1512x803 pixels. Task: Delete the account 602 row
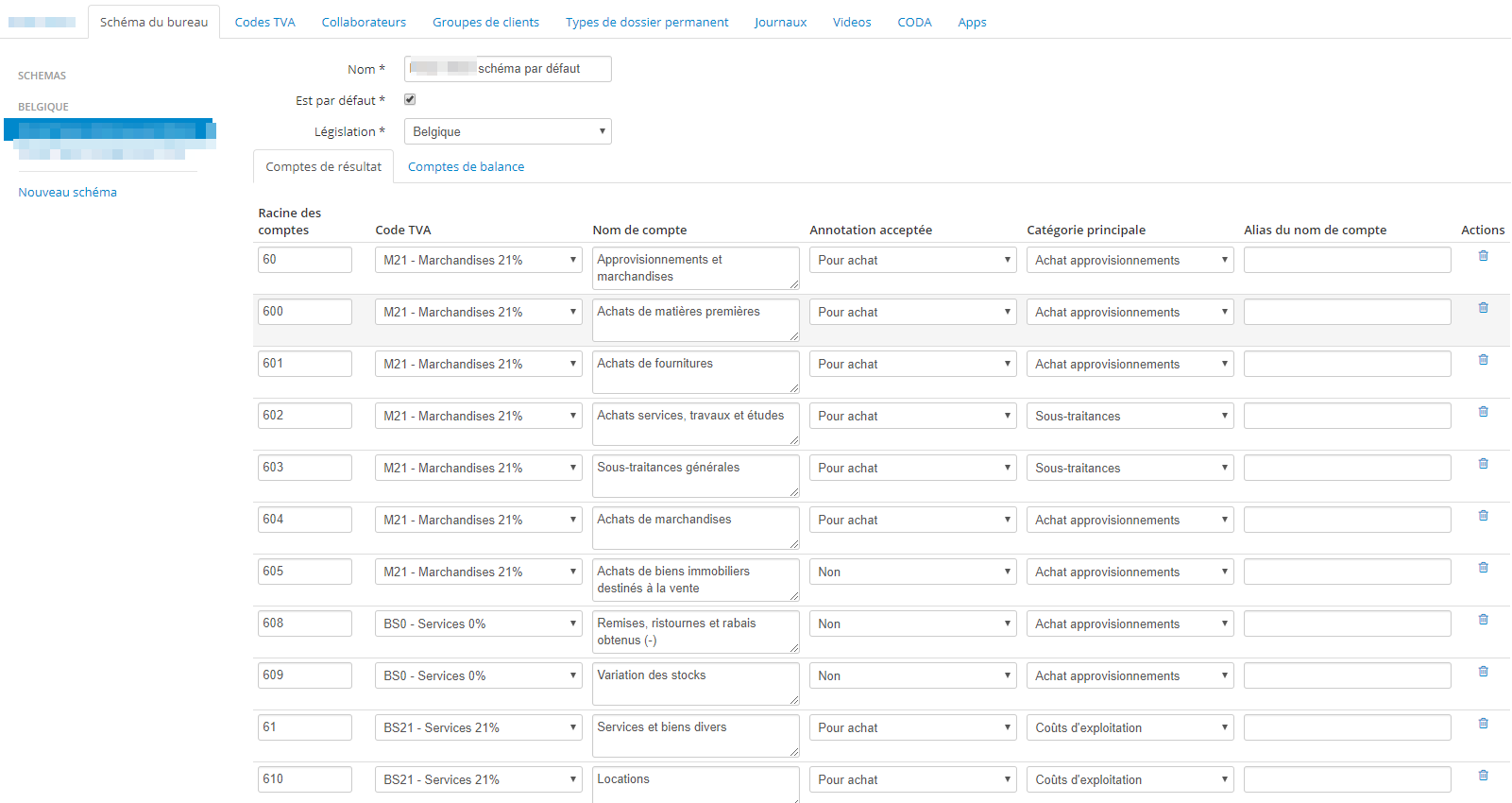click(1483, 412)
